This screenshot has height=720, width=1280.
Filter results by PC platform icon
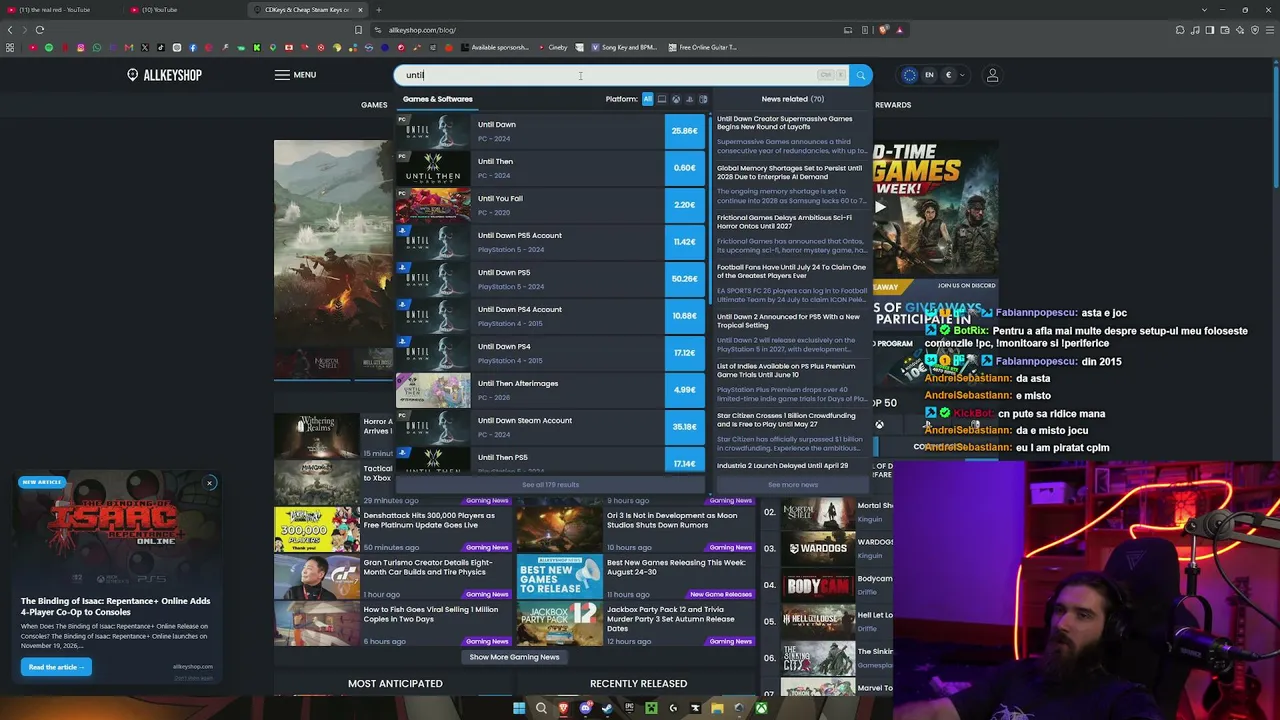[661, 99]
